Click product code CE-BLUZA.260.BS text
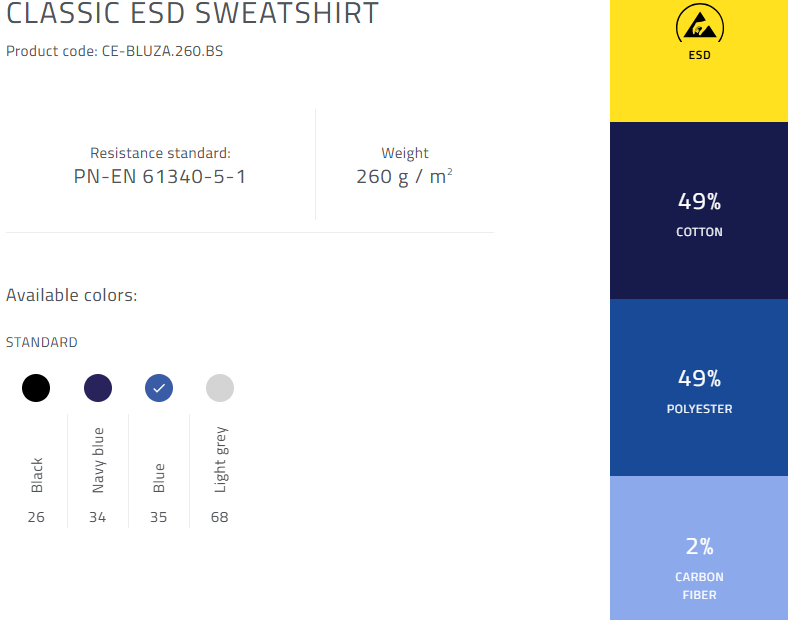The image size is (788, 620). tap(162, 51)
